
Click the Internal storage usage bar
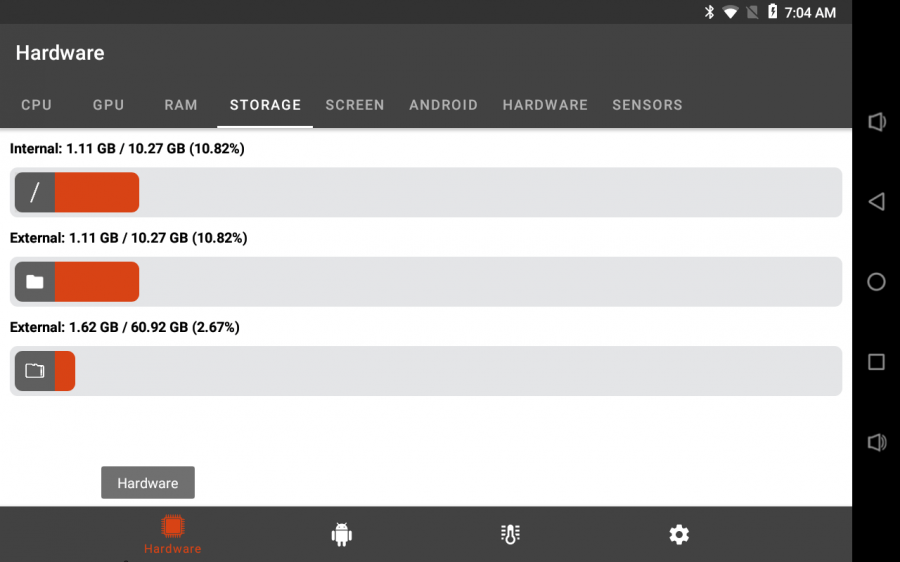point(426,192)
